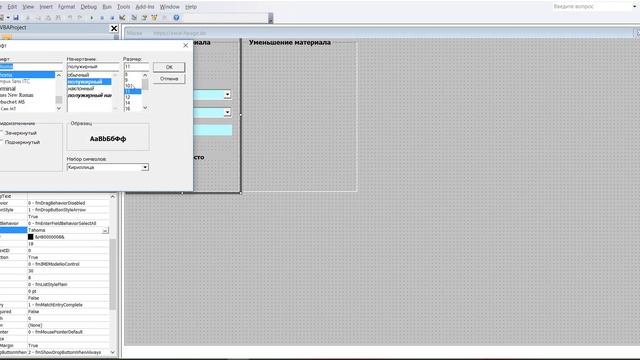Select size 12 in the size list
The width and height of the screenshot is (640, 360).
128,97
